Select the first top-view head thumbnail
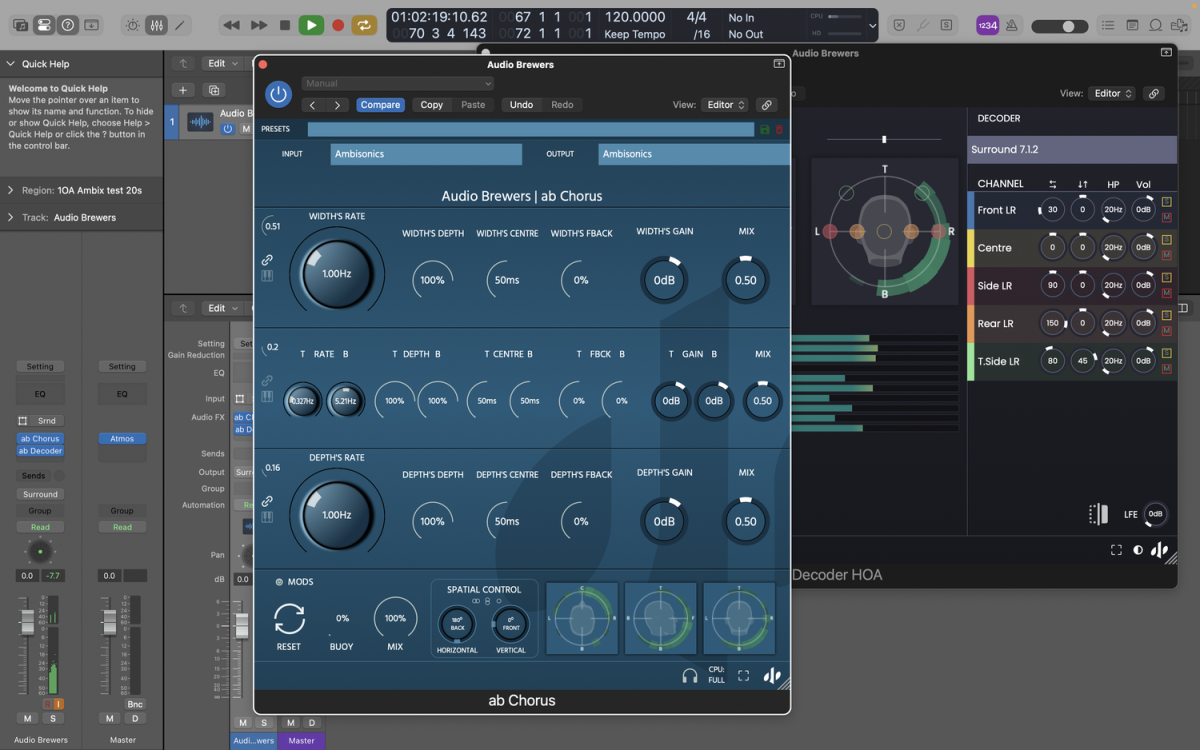The width and height of the screenshot is (1200, 750). (x=582, y=618)
